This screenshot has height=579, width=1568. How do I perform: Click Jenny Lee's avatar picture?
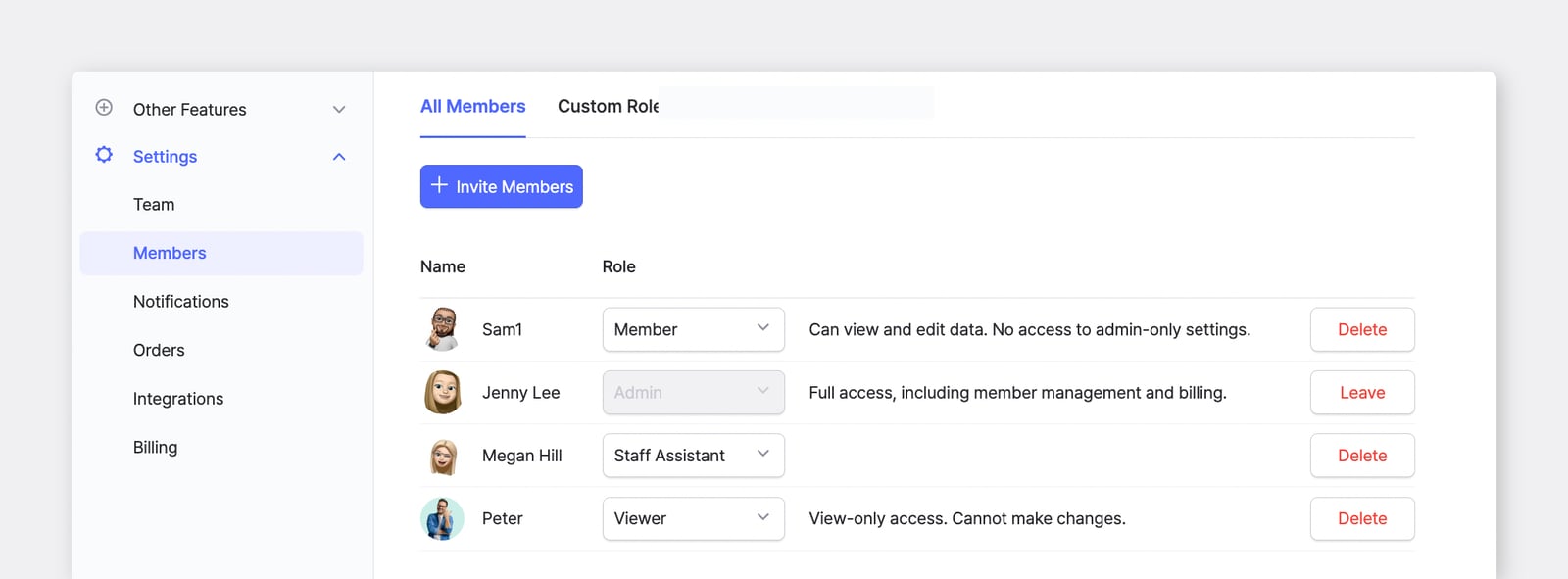[x=443, y=392]
